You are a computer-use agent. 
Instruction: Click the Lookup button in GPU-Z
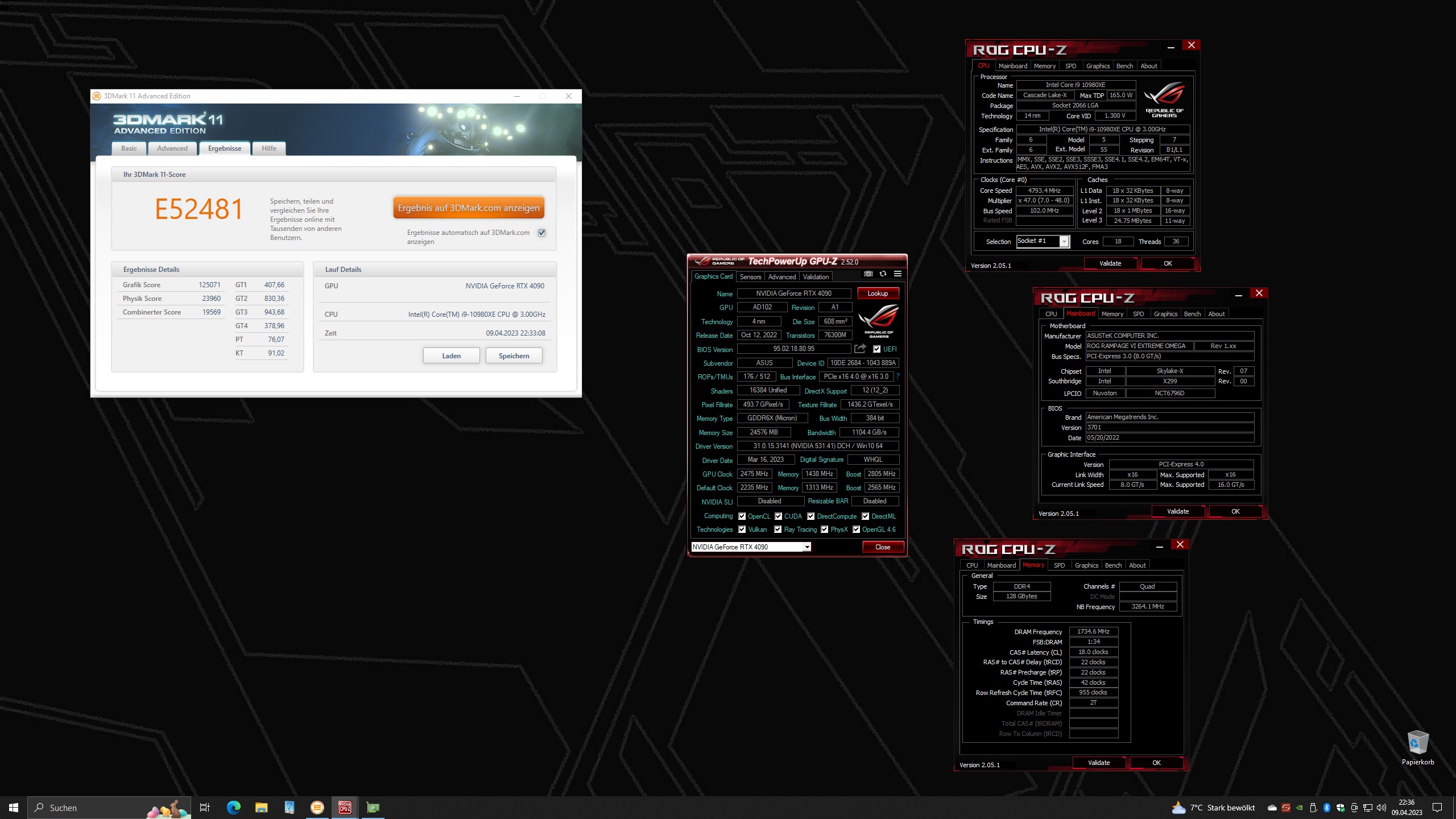878,293
